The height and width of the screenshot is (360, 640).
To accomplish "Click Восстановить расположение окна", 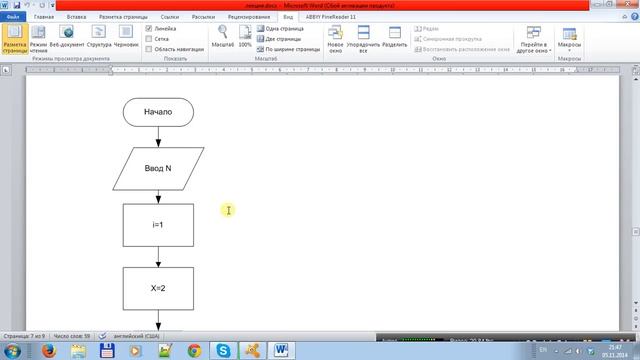I will [462, 49].
